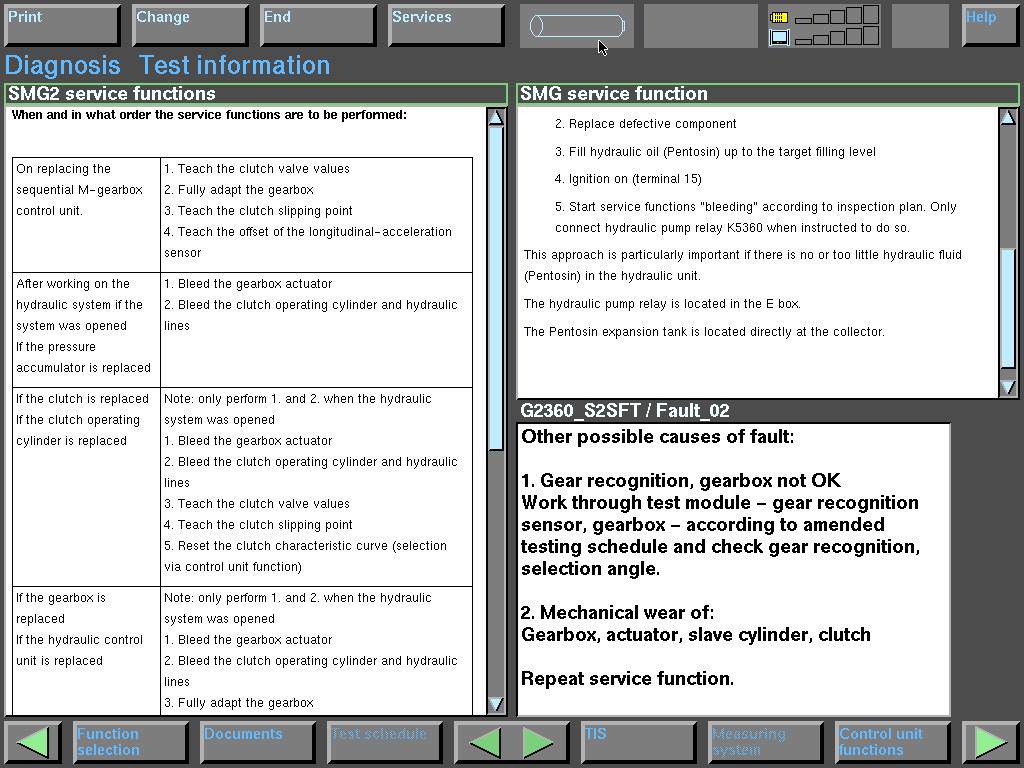Open the Help button
Viewport: 1024px width, 768px height.
990,25
